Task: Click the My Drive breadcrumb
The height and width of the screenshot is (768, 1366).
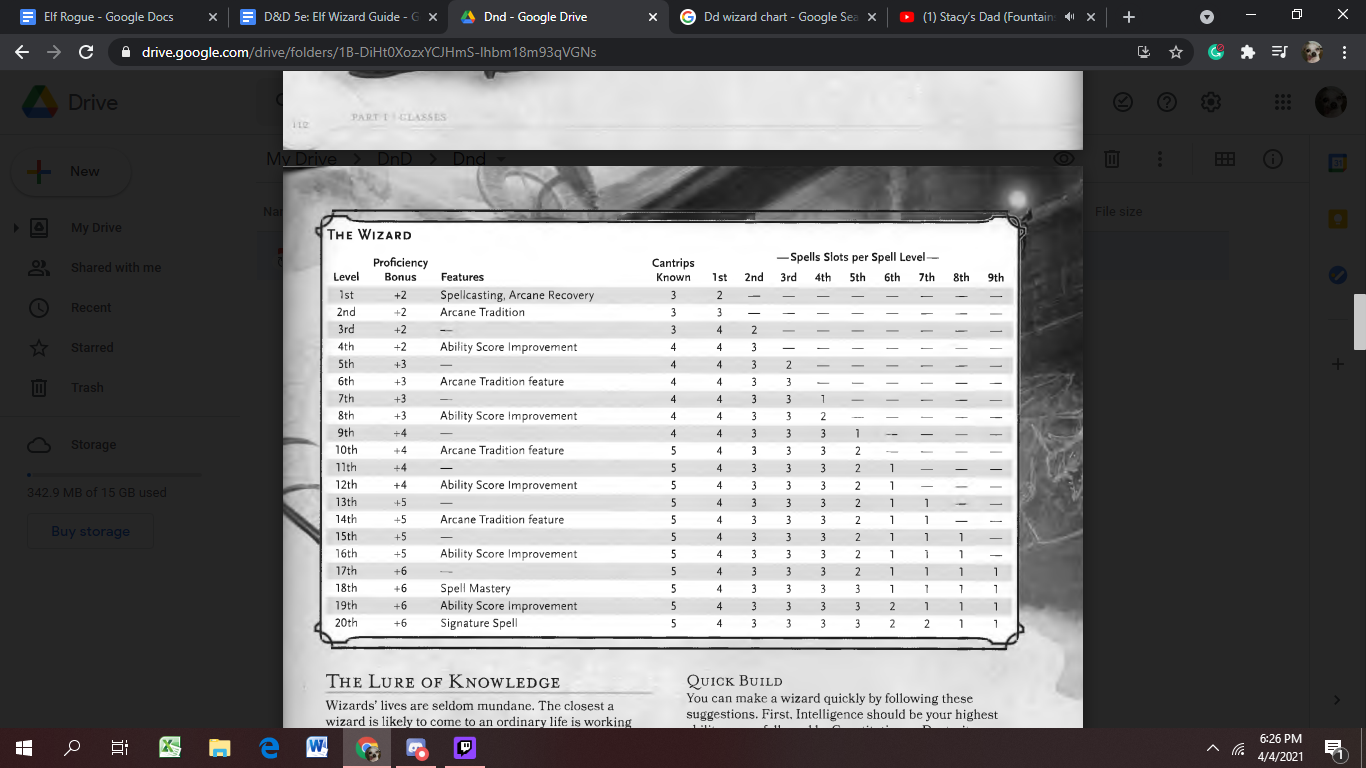Action: tap(301, 159)
